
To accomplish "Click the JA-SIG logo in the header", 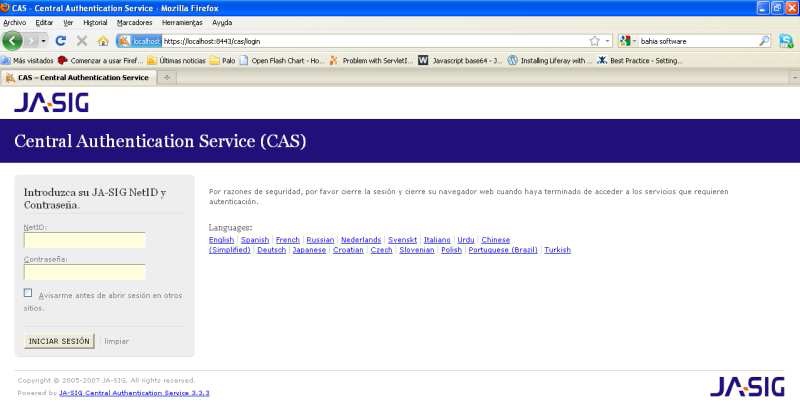I will (x=51, y=102).
